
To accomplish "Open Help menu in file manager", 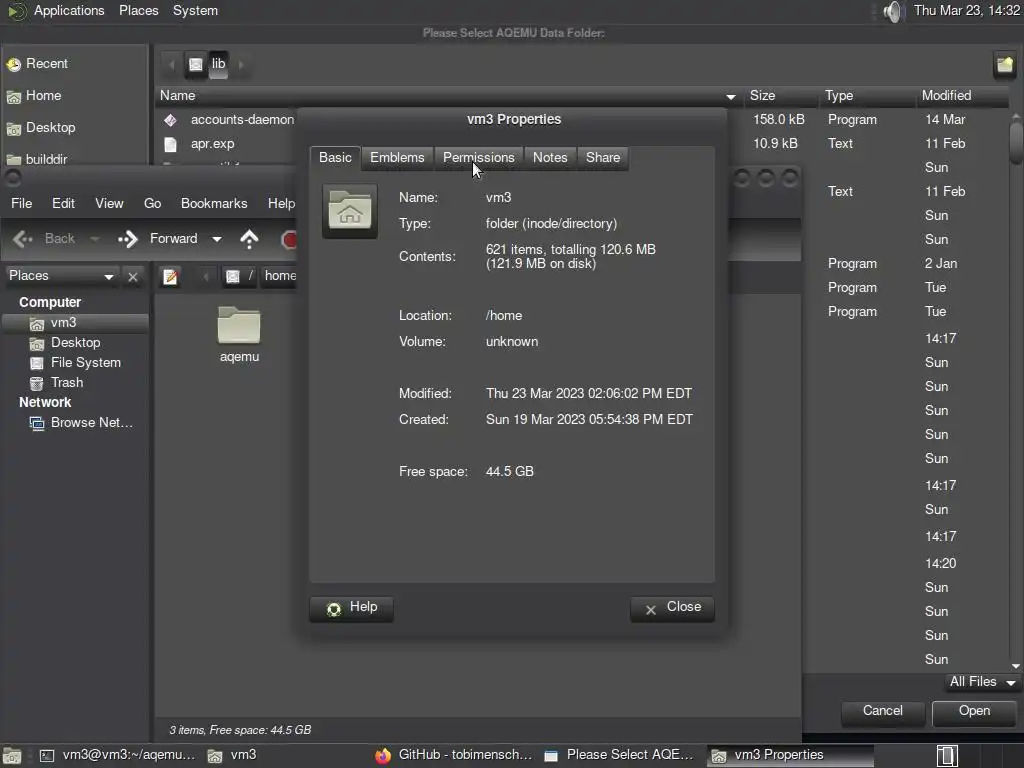I will (x=281, y=203).
